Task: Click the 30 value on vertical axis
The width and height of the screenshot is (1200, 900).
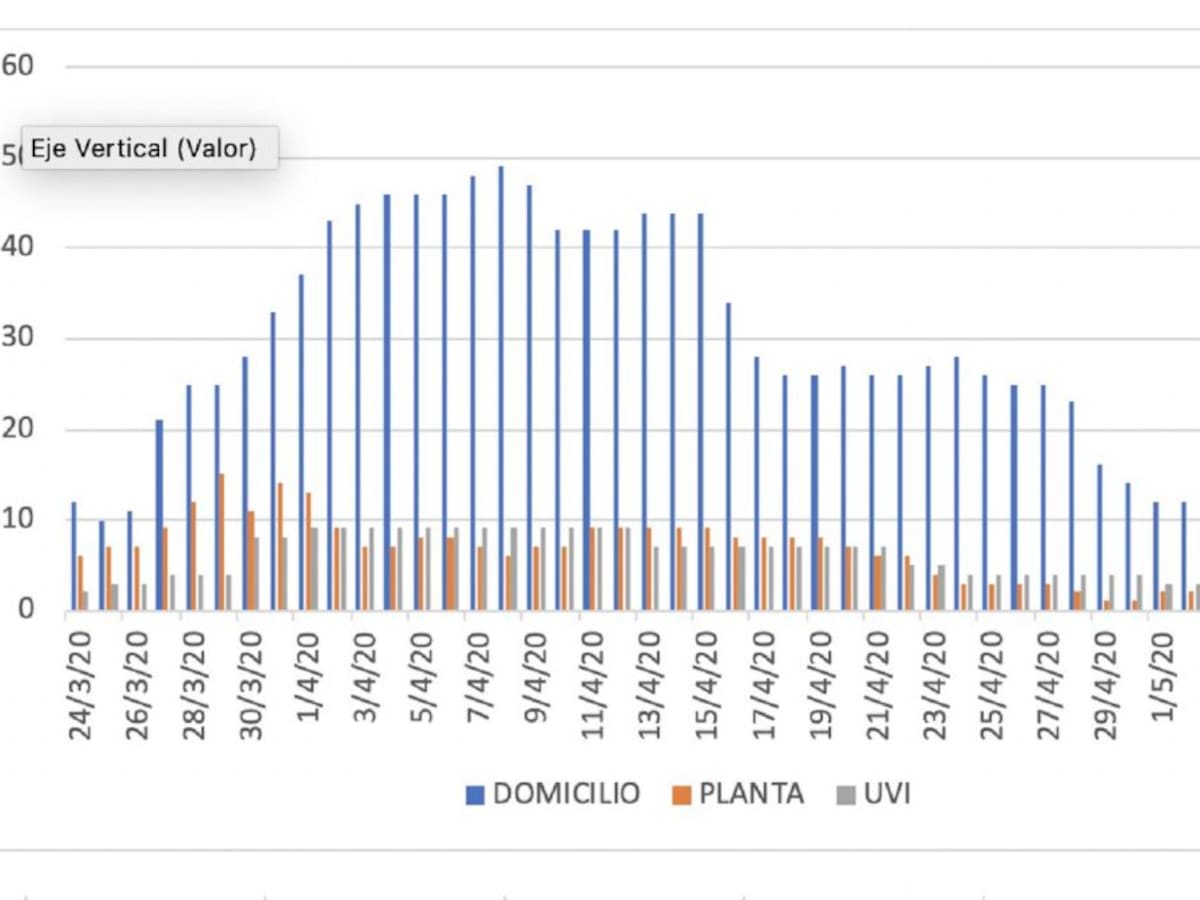Action: (18, 338)
